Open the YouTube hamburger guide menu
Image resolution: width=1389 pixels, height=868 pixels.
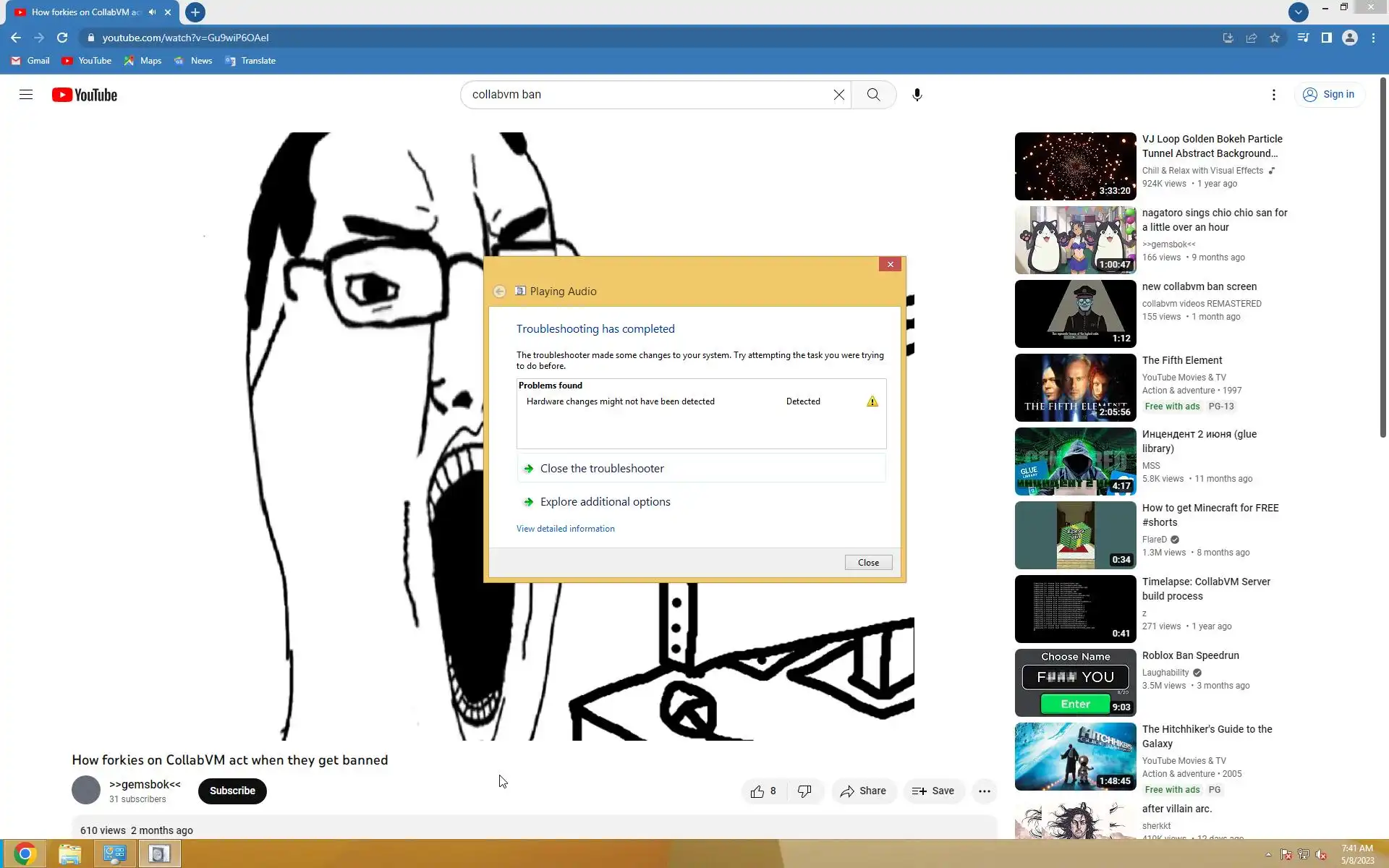click(26, 95)
